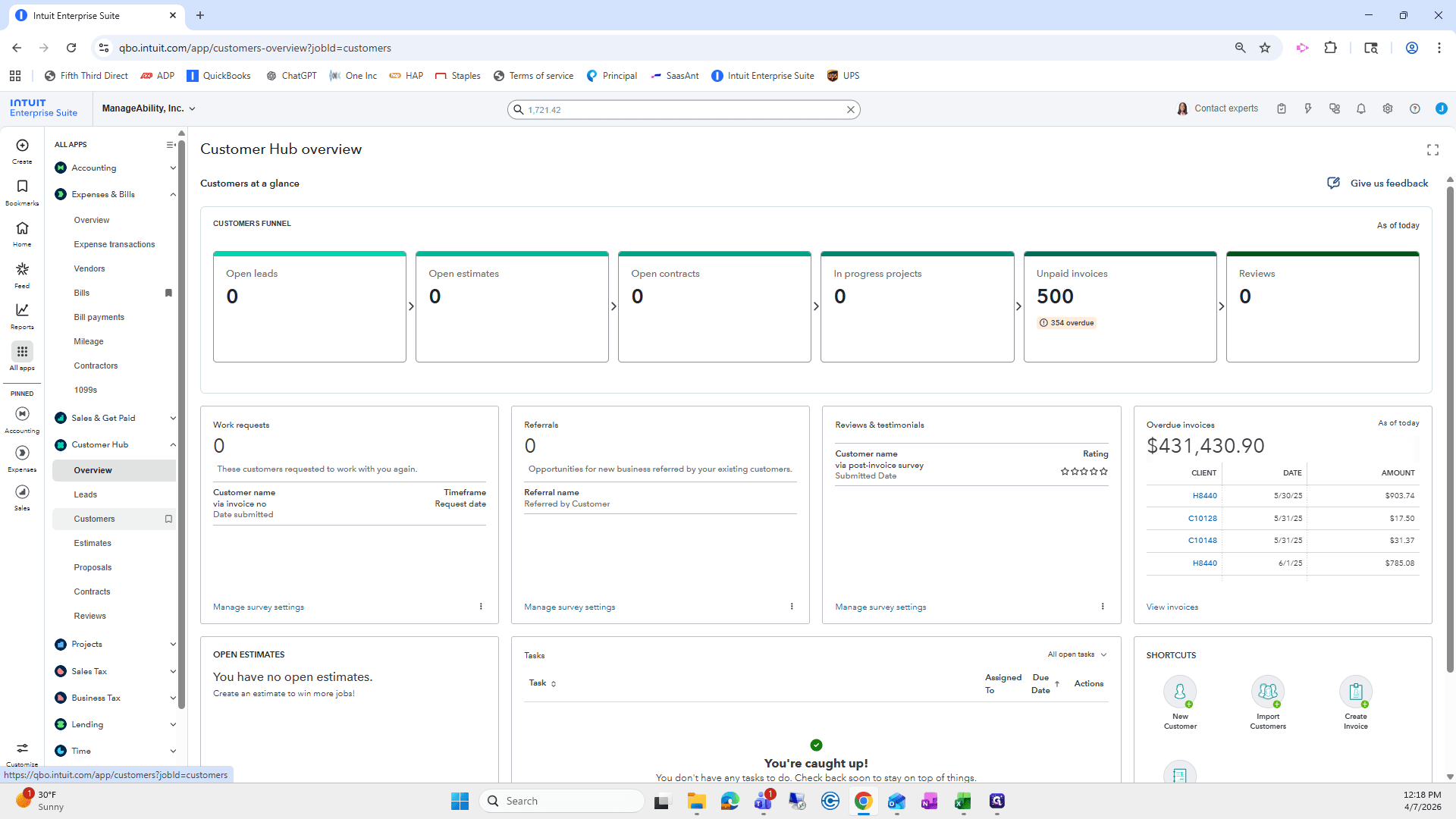Click the sidebar menu scrollbar
Screen dimensions: 1456x819
coord(181,425)
